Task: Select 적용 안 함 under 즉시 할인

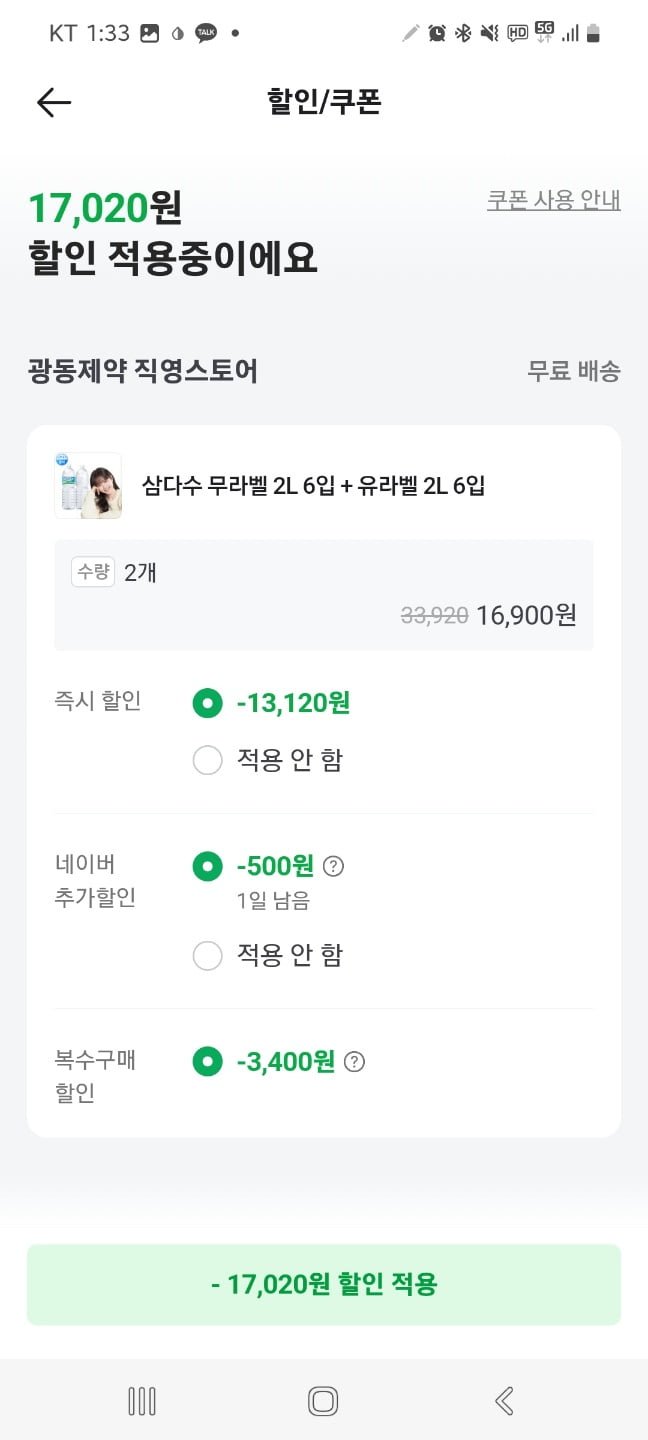Action: tap(207, 761)
